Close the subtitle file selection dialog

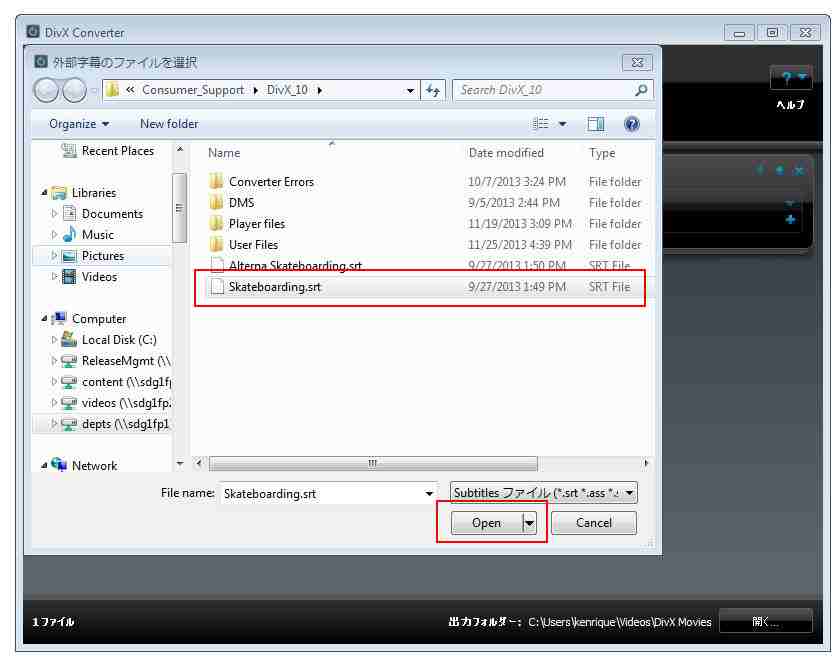pos(637,63)
